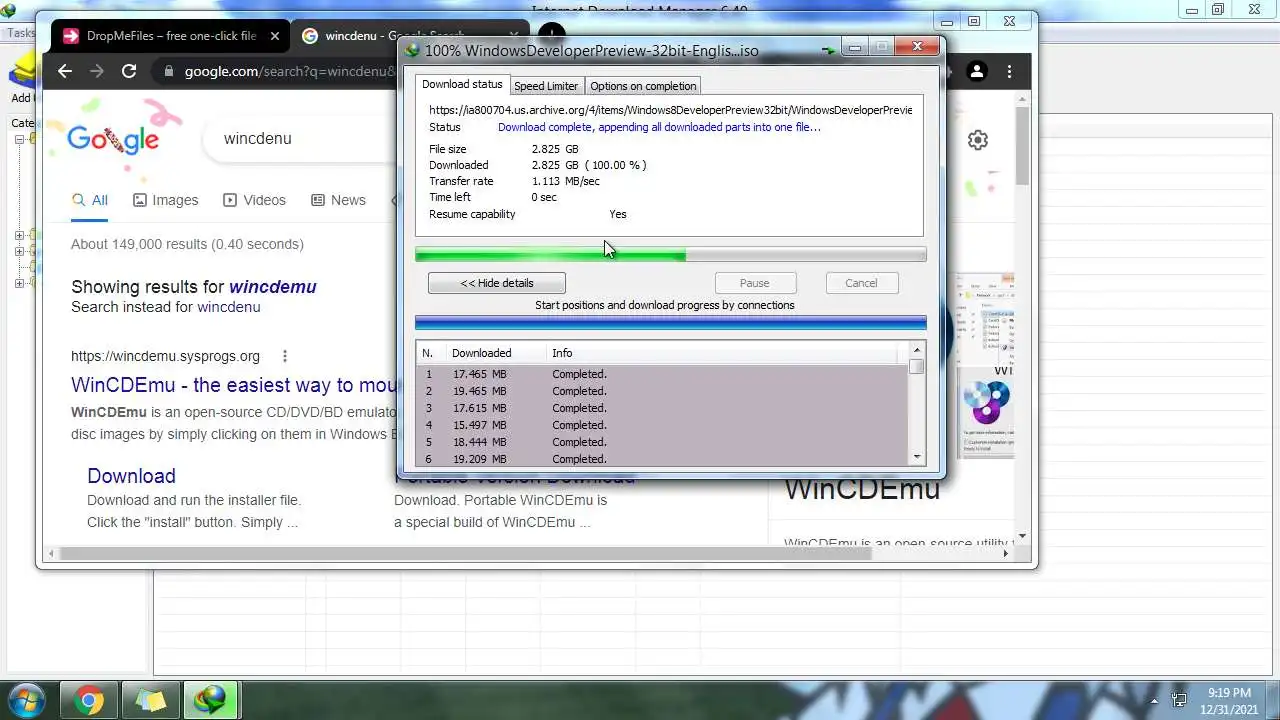
Task: Click the IDM green arrow title button
Action: pos(828,49)
